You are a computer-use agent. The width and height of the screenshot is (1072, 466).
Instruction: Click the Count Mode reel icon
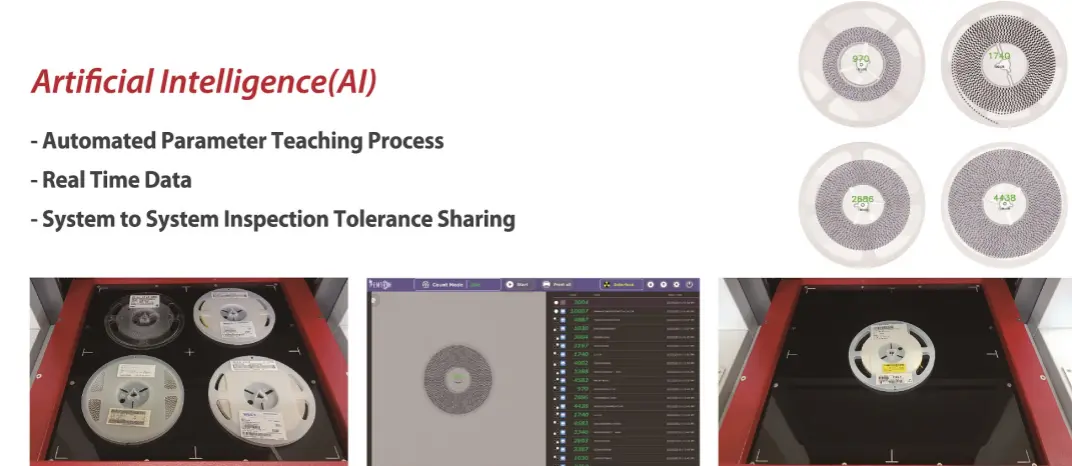[424, 284]
